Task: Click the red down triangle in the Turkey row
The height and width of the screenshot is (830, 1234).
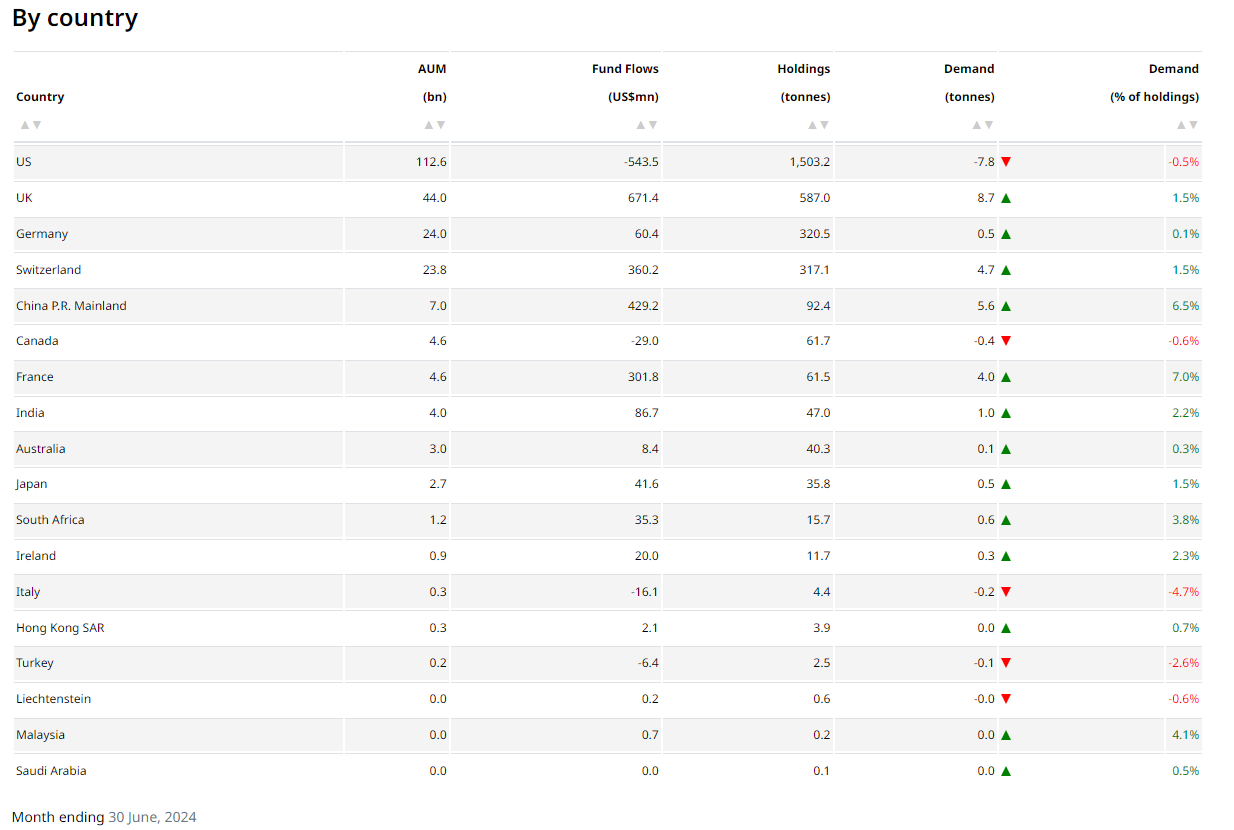Action: 1006,663
